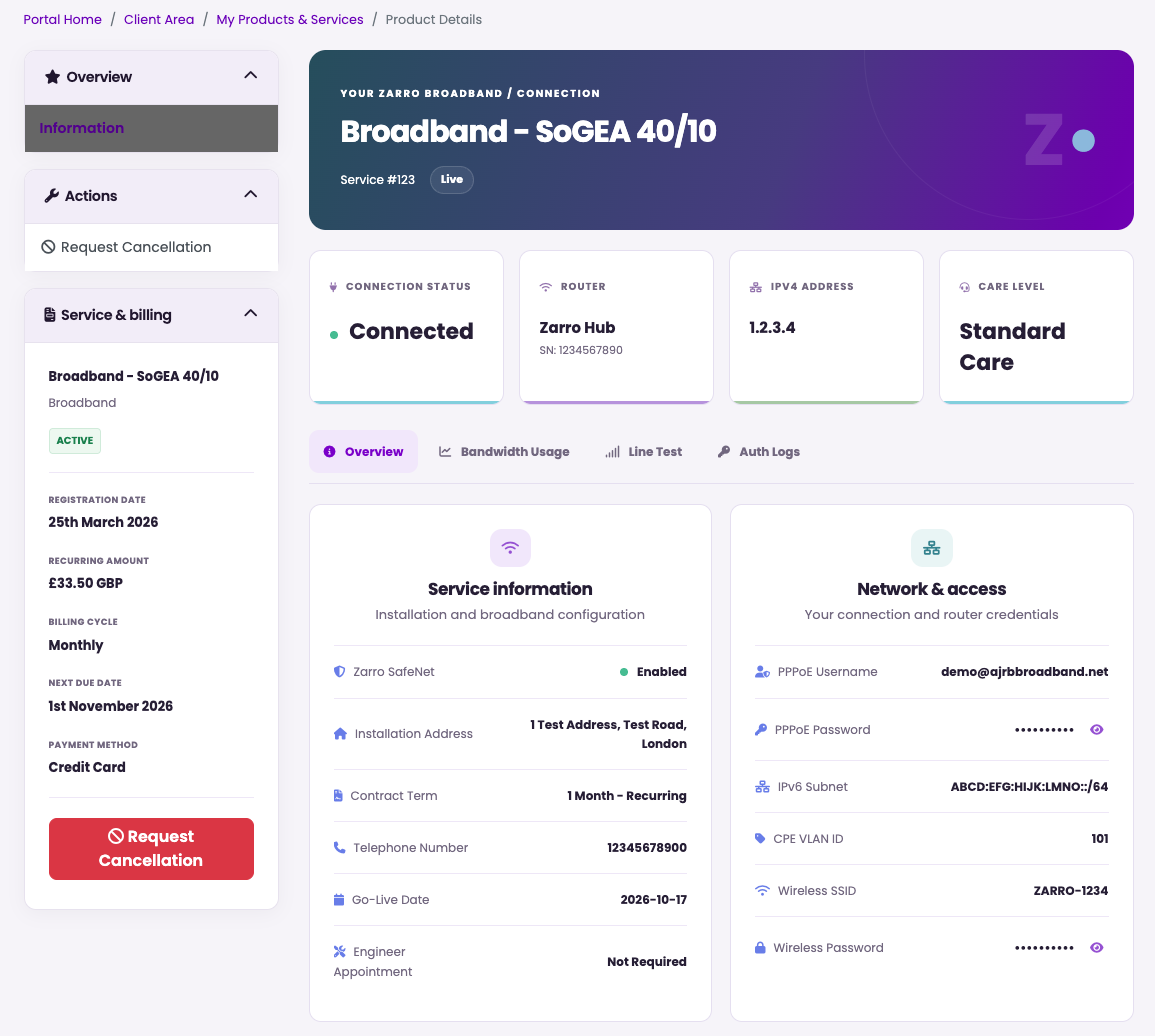Switch to the Bandwidth Usage tab
1155x1036 pixels.
pyautogui.click(x=505, y=452)
